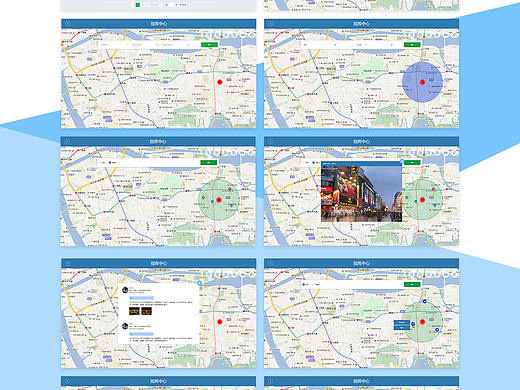Image resolution: width=520 pixels, height=390 pixels.
Task: Open first dropdown in blue-circle panel search bar
Action: 320,45
